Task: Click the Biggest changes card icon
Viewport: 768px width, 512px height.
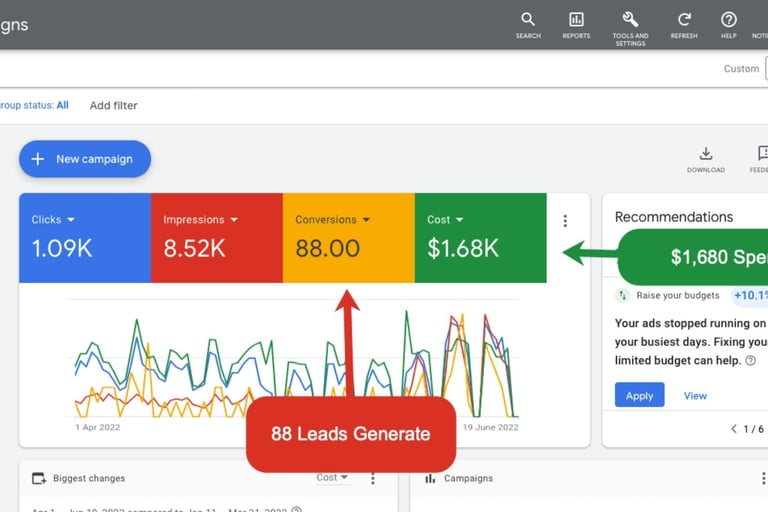Action: tap(39, 478)
